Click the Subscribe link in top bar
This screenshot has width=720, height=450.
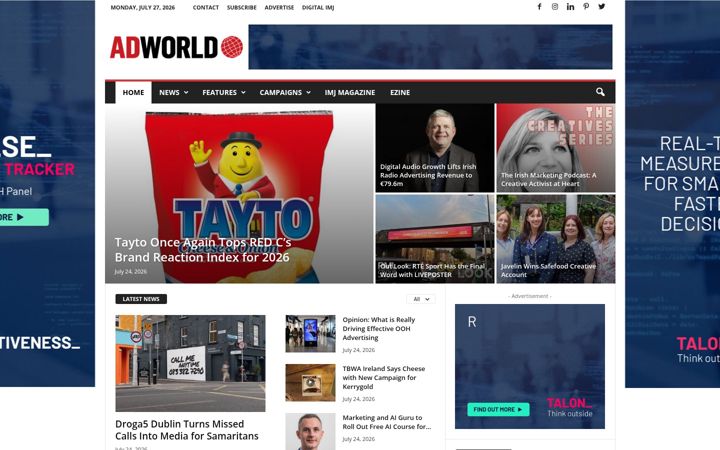242,7
